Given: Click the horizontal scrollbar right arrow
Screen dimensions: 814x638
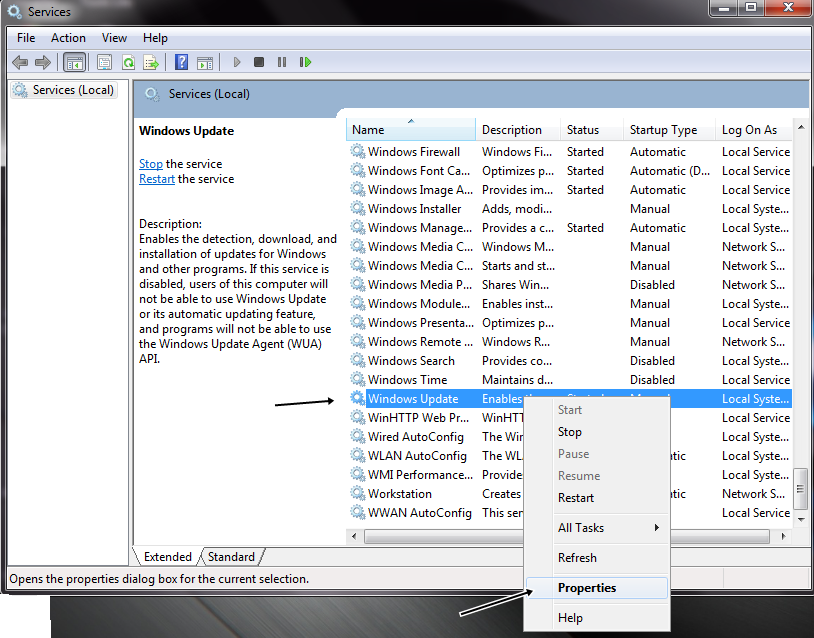Looking at the screenshot, I should (x=783, y=536).
